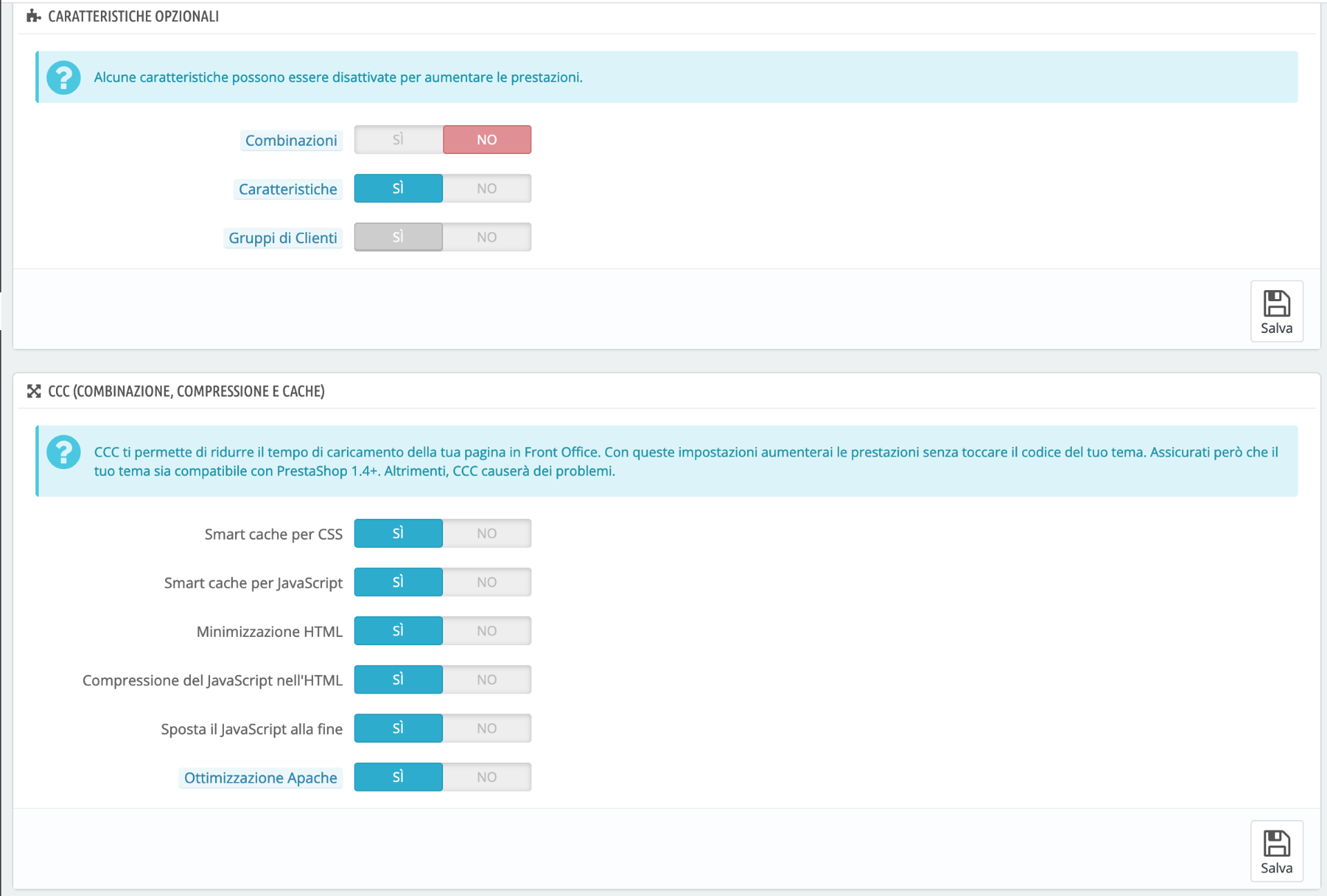
Task: Click the Ottimizzazione Apache label
Action: coord(261,778)
